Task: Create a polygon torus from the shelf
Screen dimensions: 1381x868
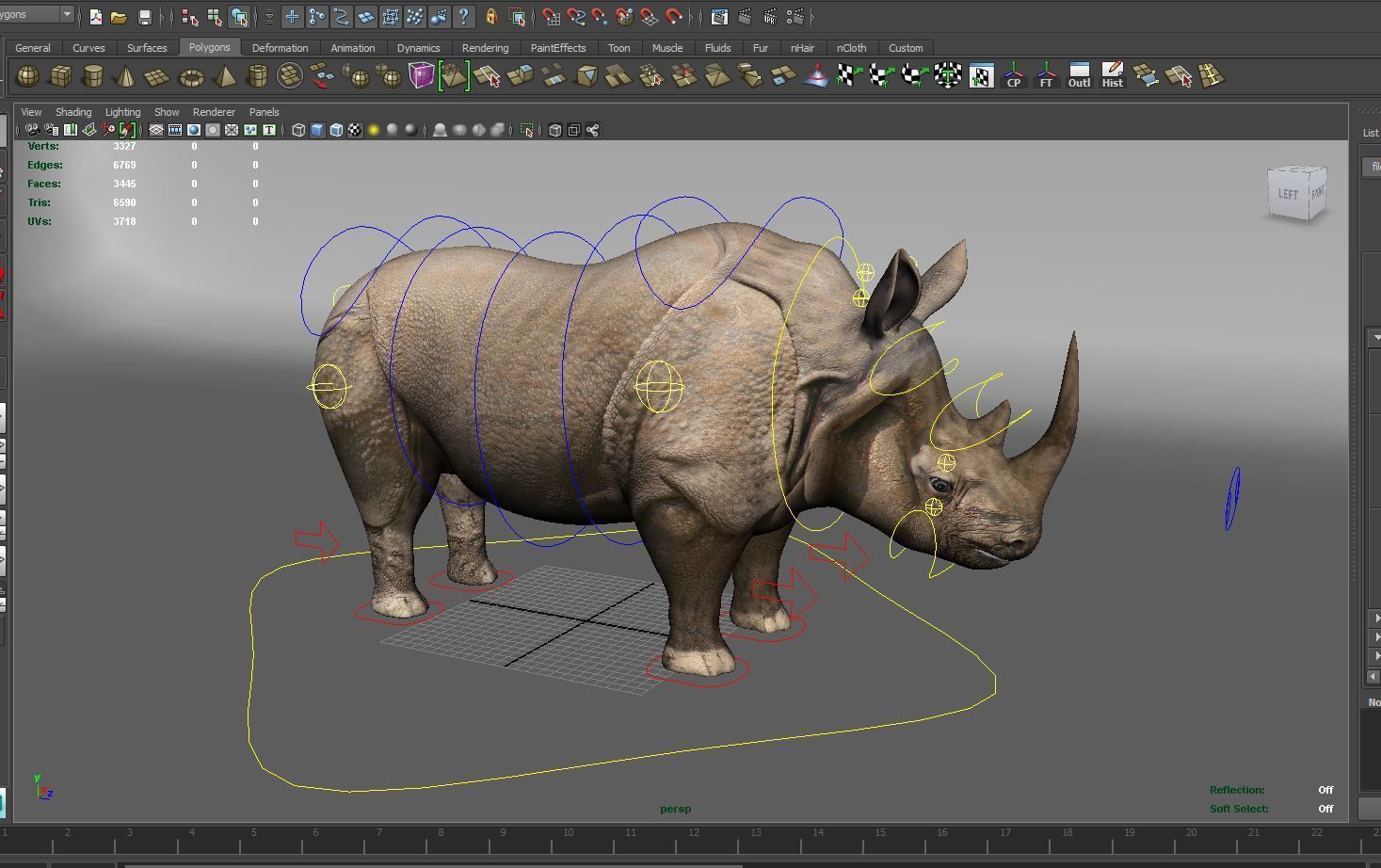Action: point(191,76)
